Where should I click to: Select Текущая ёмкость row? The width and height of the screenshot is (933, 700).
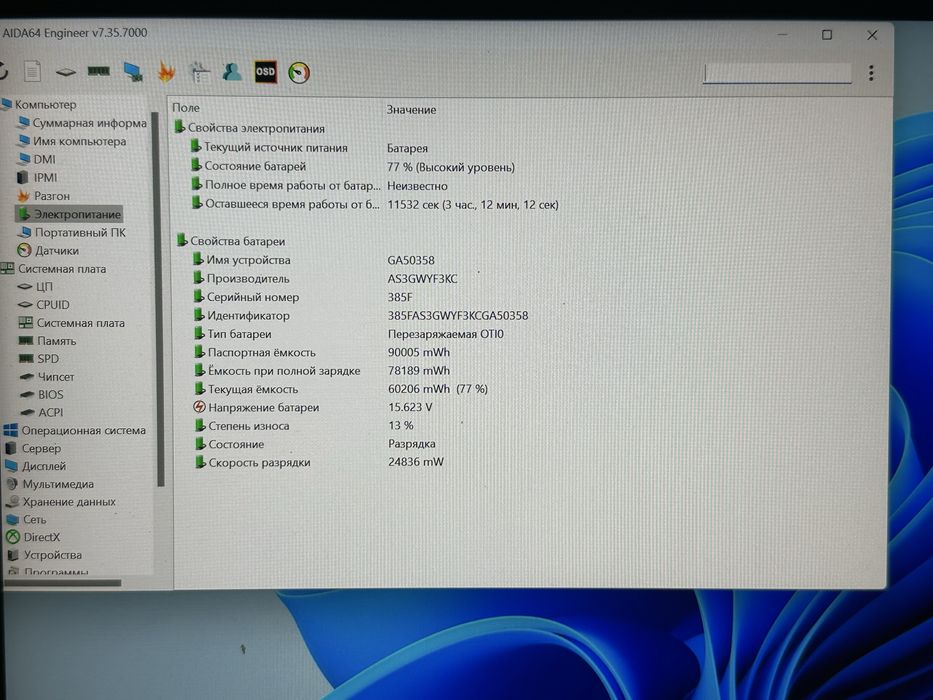click(x=342, y=389)
